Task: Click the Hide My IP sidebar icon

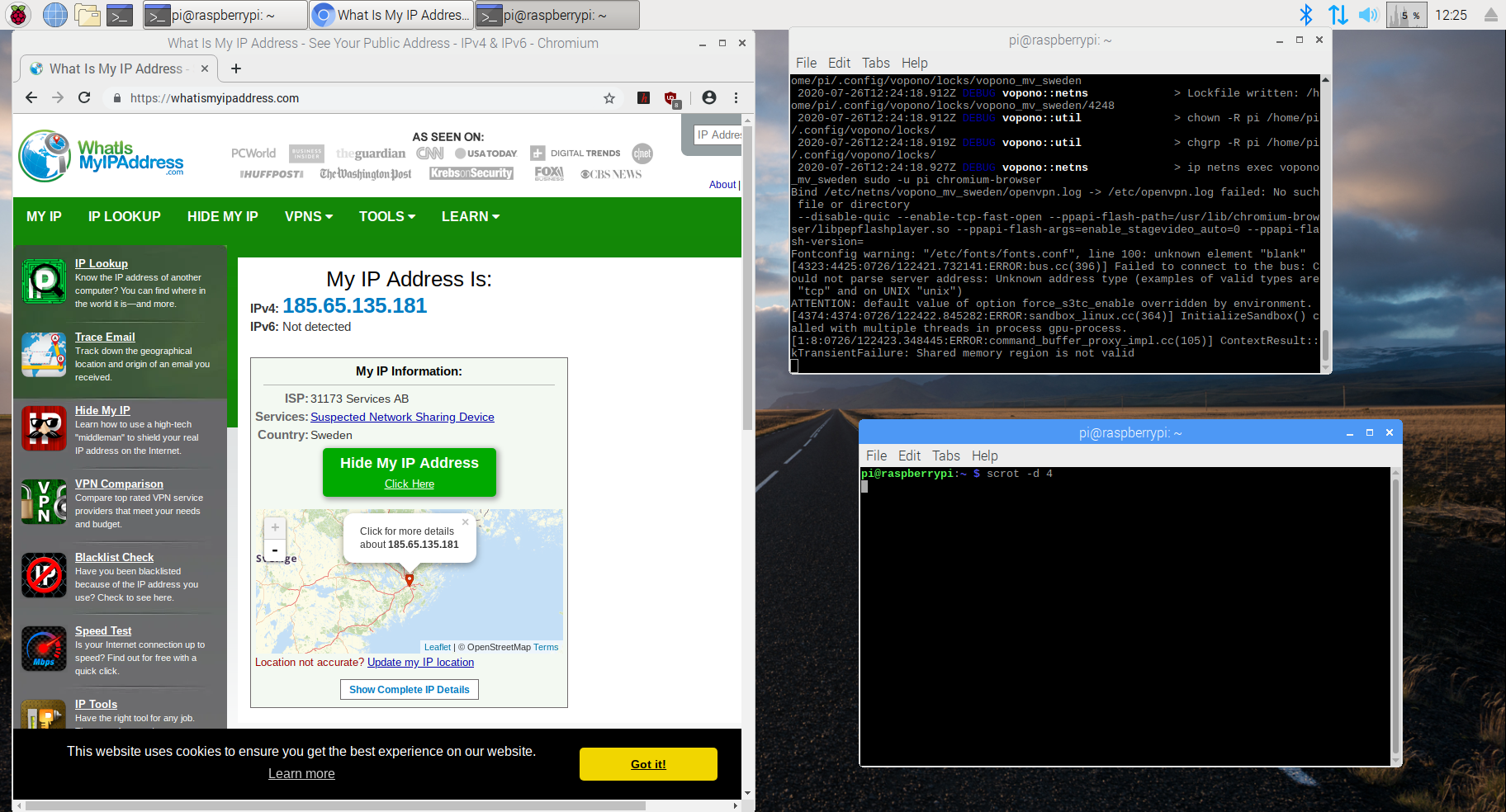Action: pyautogui.click(x=44, y=428)
